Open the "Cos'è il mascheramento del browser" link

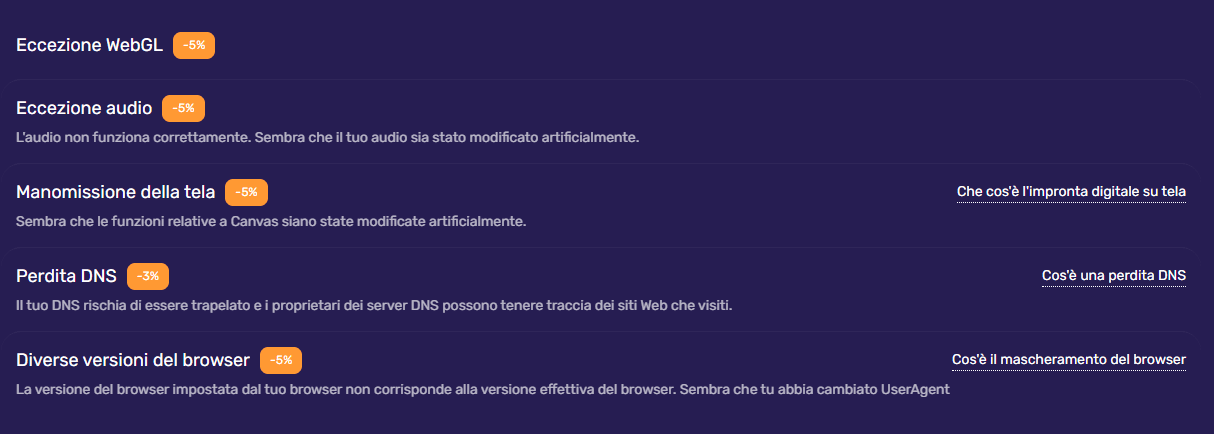[1068, 359]
